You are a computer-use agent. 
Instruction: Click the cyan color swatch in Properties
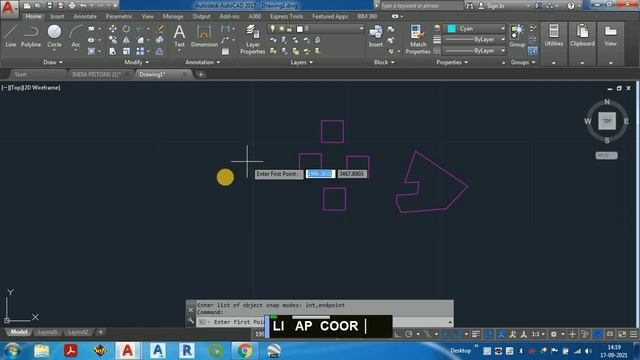click(451, 29)
